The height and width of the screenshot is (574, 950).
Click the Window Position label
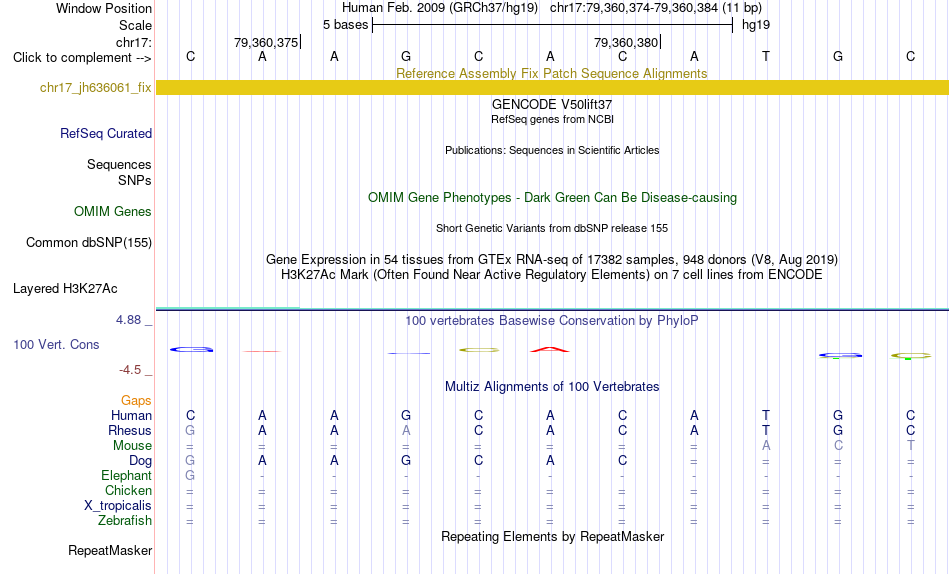tap(104, 8)
